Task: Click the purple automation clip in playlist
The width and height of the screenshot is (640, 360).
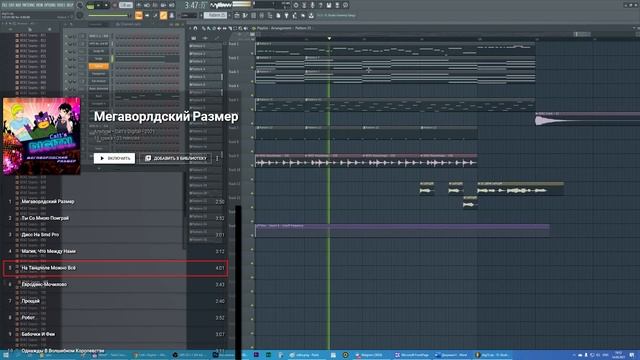Action: (x=402, y=230)
